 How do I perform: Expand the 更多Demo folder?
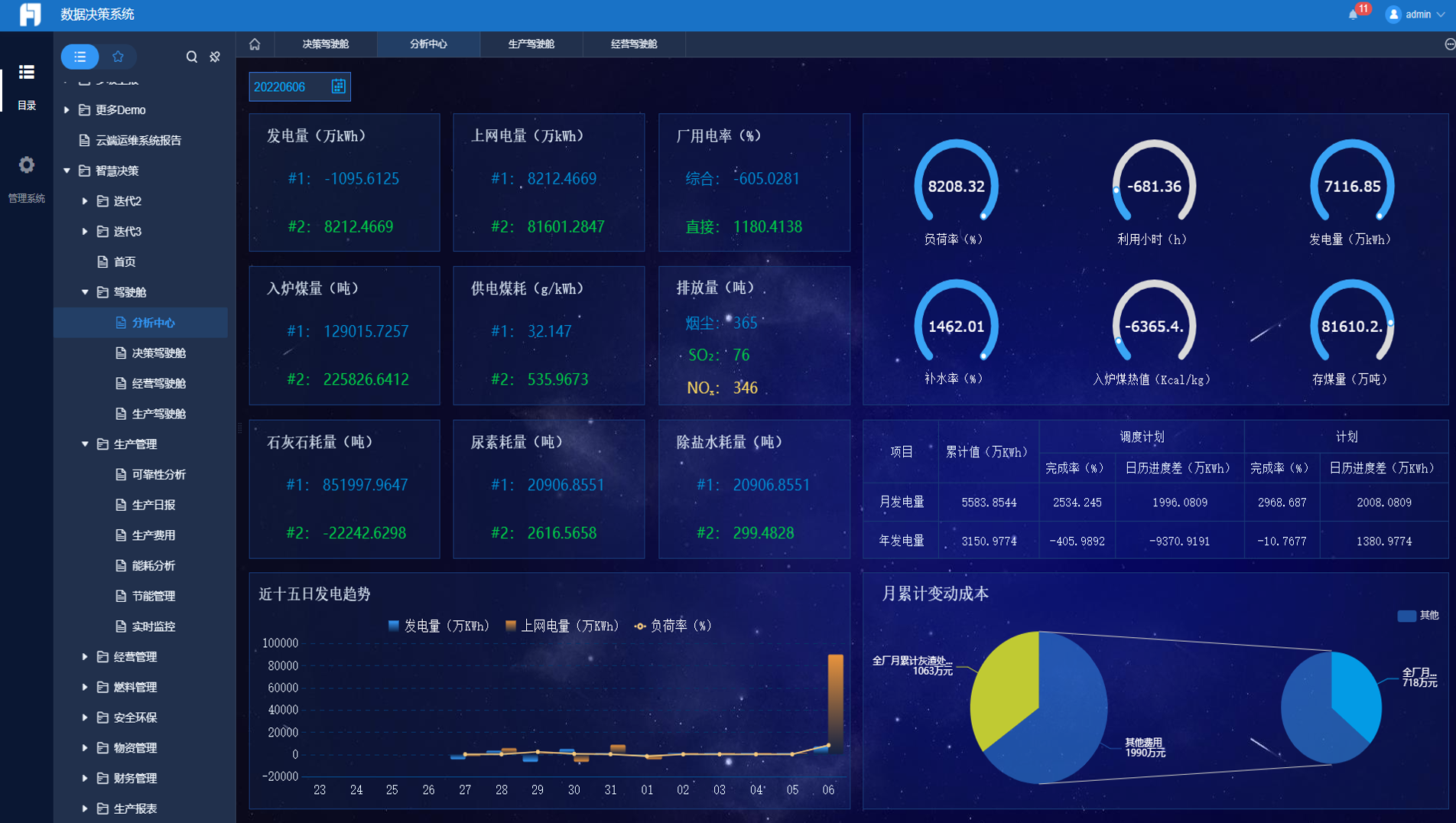pos(67,110)
